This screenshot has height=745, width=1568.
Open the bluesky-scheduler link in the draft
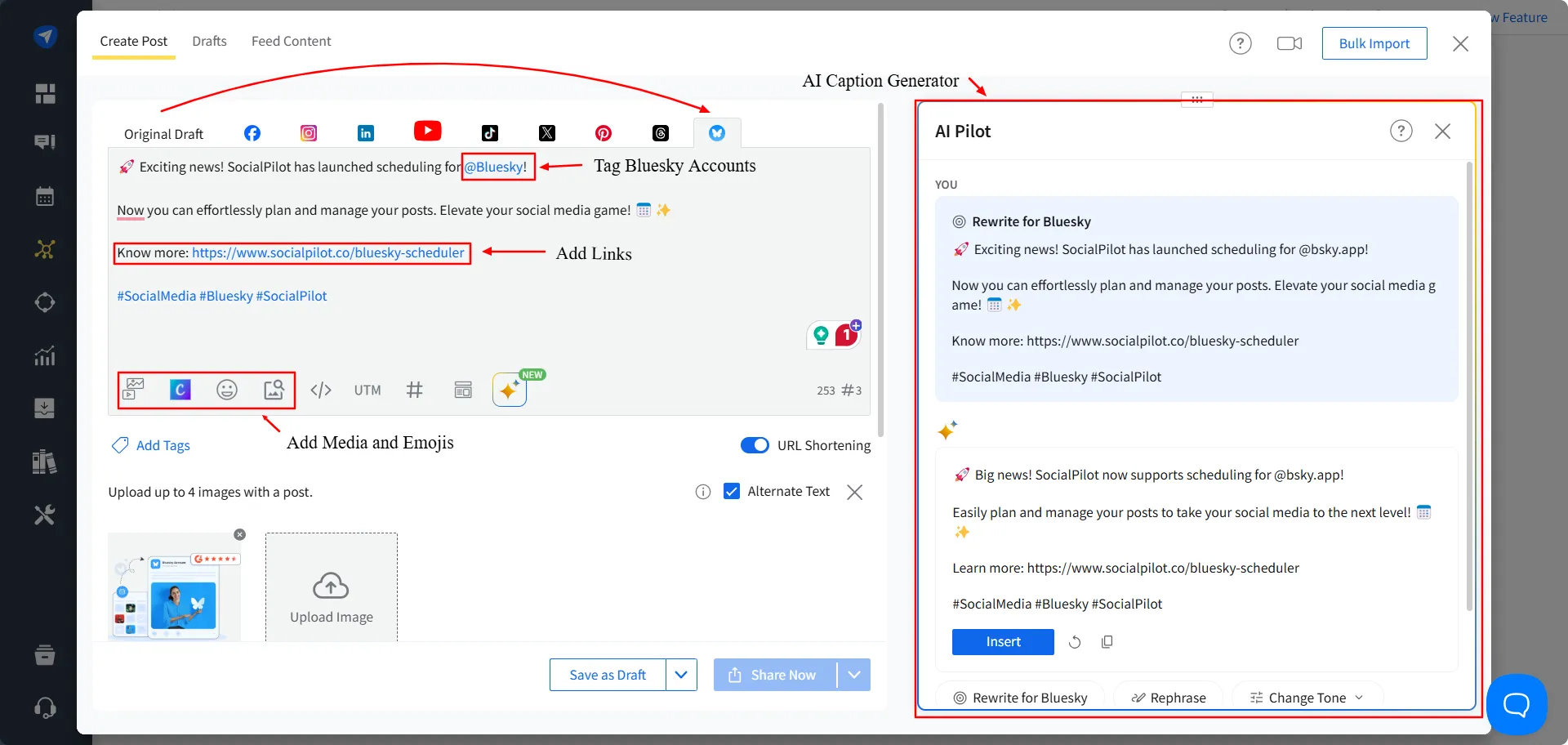[328, 252]
